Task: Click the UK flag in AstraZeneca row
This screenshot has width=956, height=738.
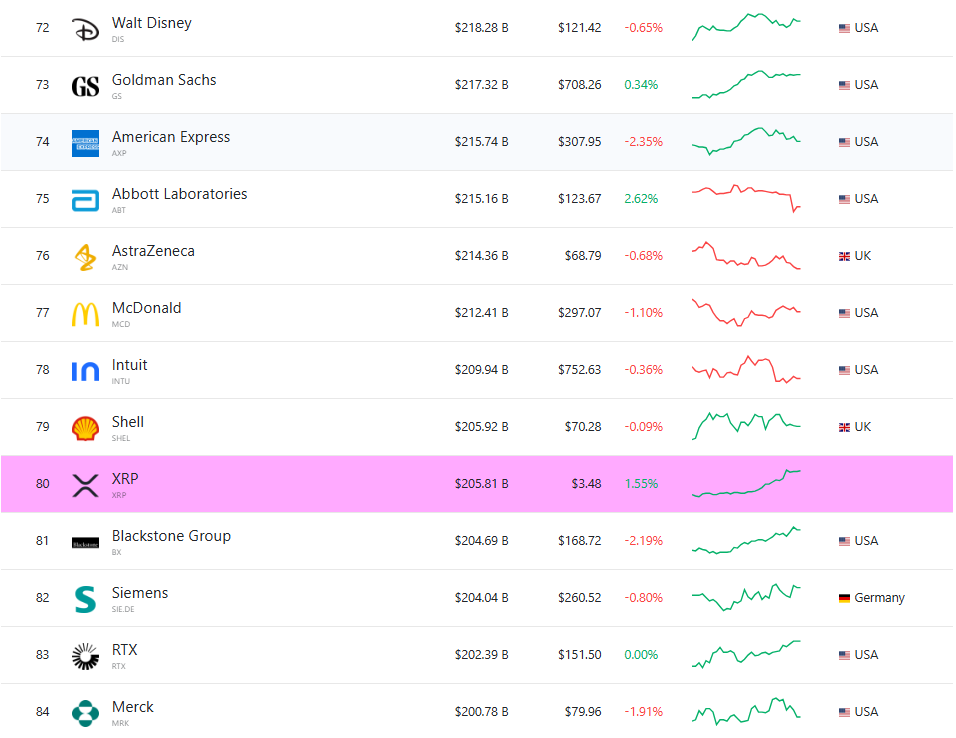Action: [x=844, y=256]
